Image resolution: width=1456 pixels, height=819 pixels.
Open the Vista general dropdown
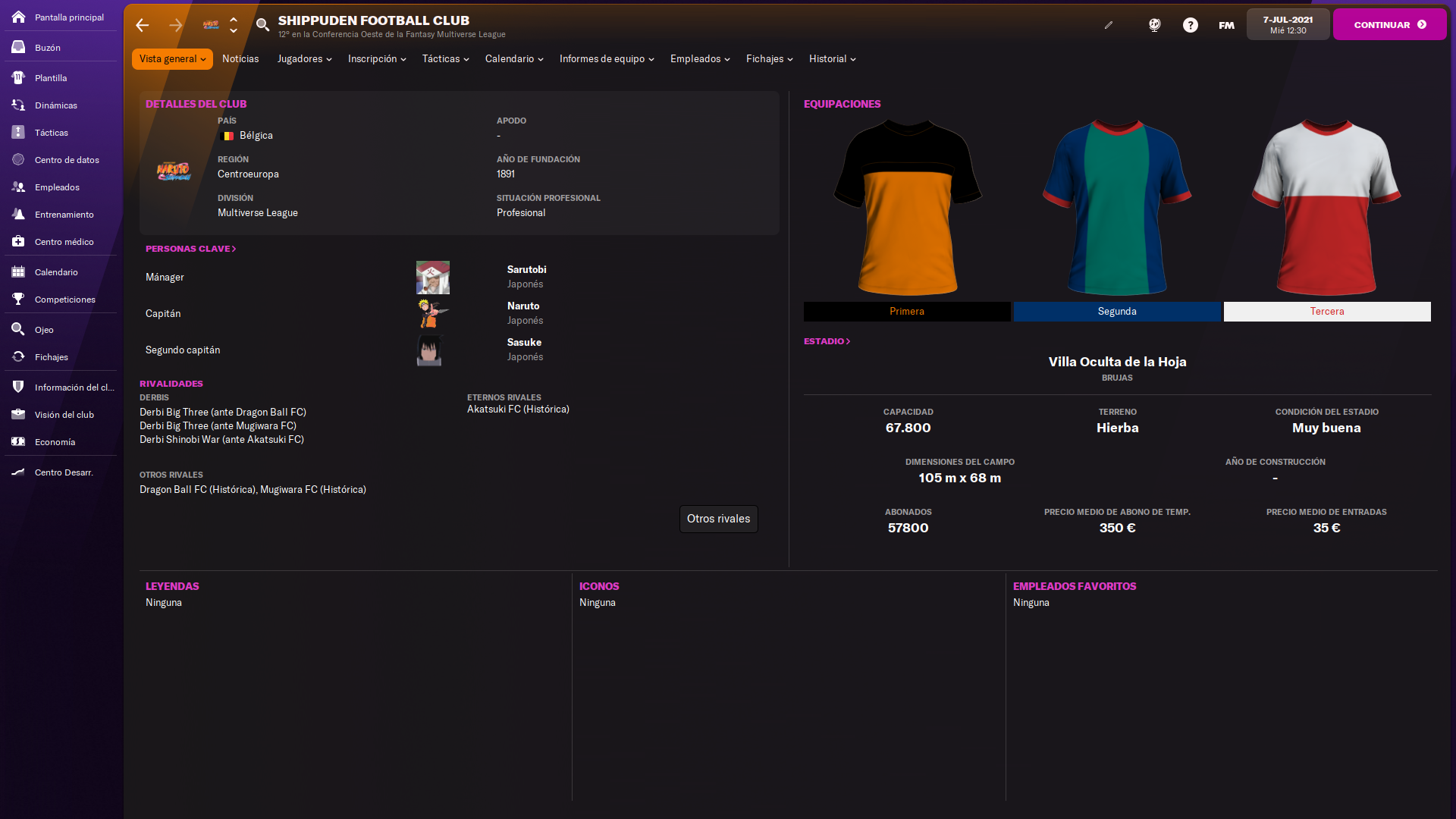coord(172,59)
